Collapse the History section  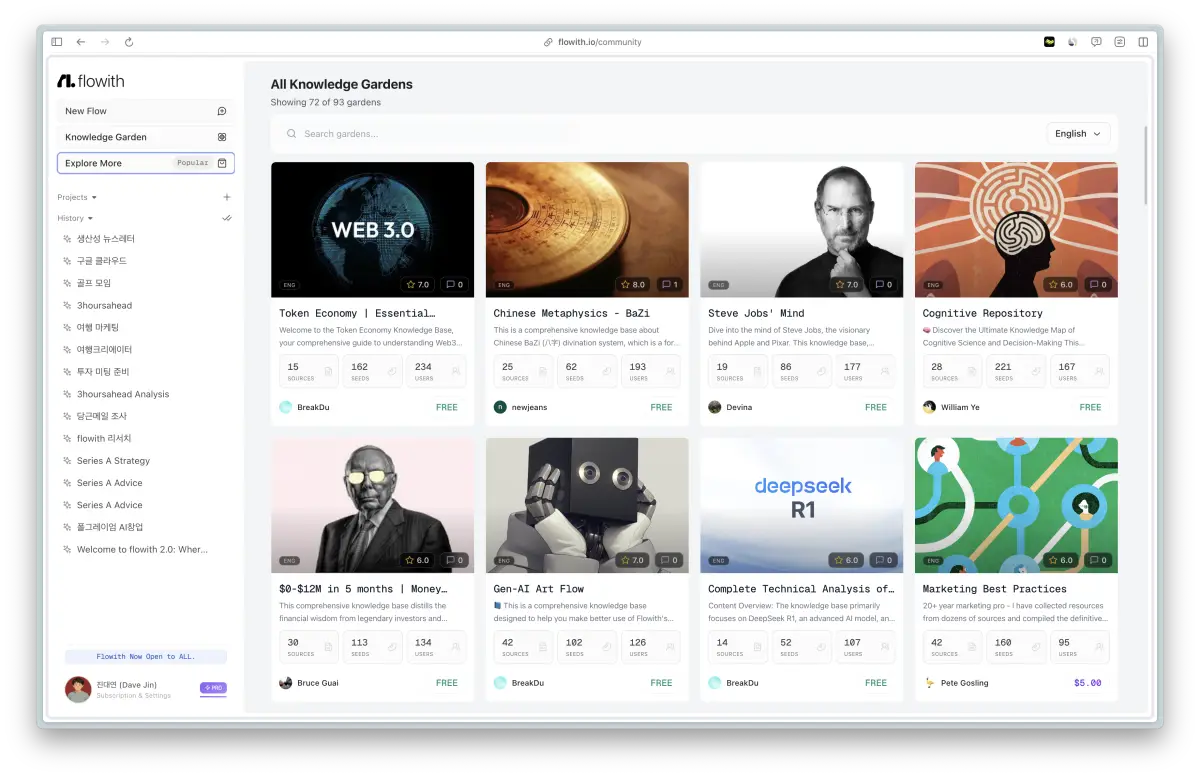(x=75, y=218)
